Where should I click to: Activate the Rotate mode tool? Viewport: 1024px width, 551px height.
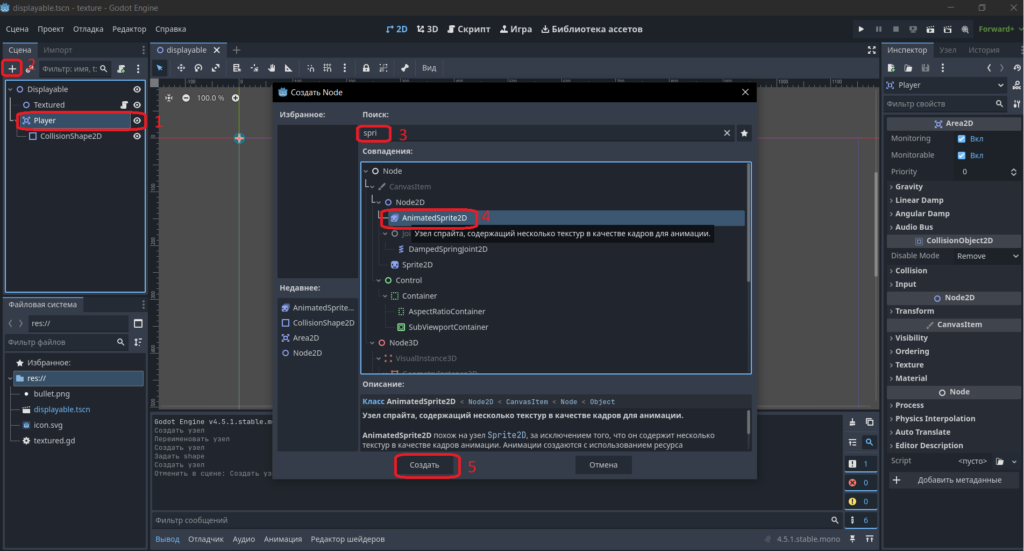(x=198, y=68)
